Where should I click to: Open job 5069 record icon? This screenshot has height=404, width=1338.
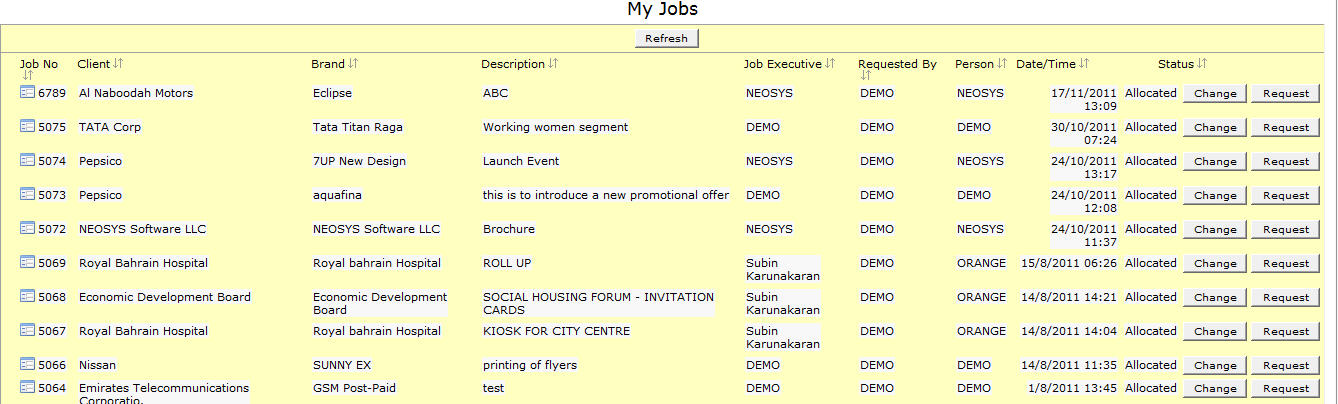point(27,263)
